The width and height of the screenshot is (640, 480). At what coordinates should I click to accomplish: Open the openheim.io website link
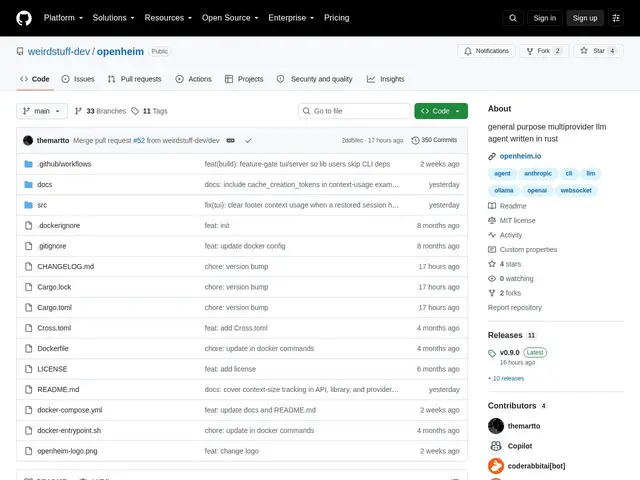520,156
